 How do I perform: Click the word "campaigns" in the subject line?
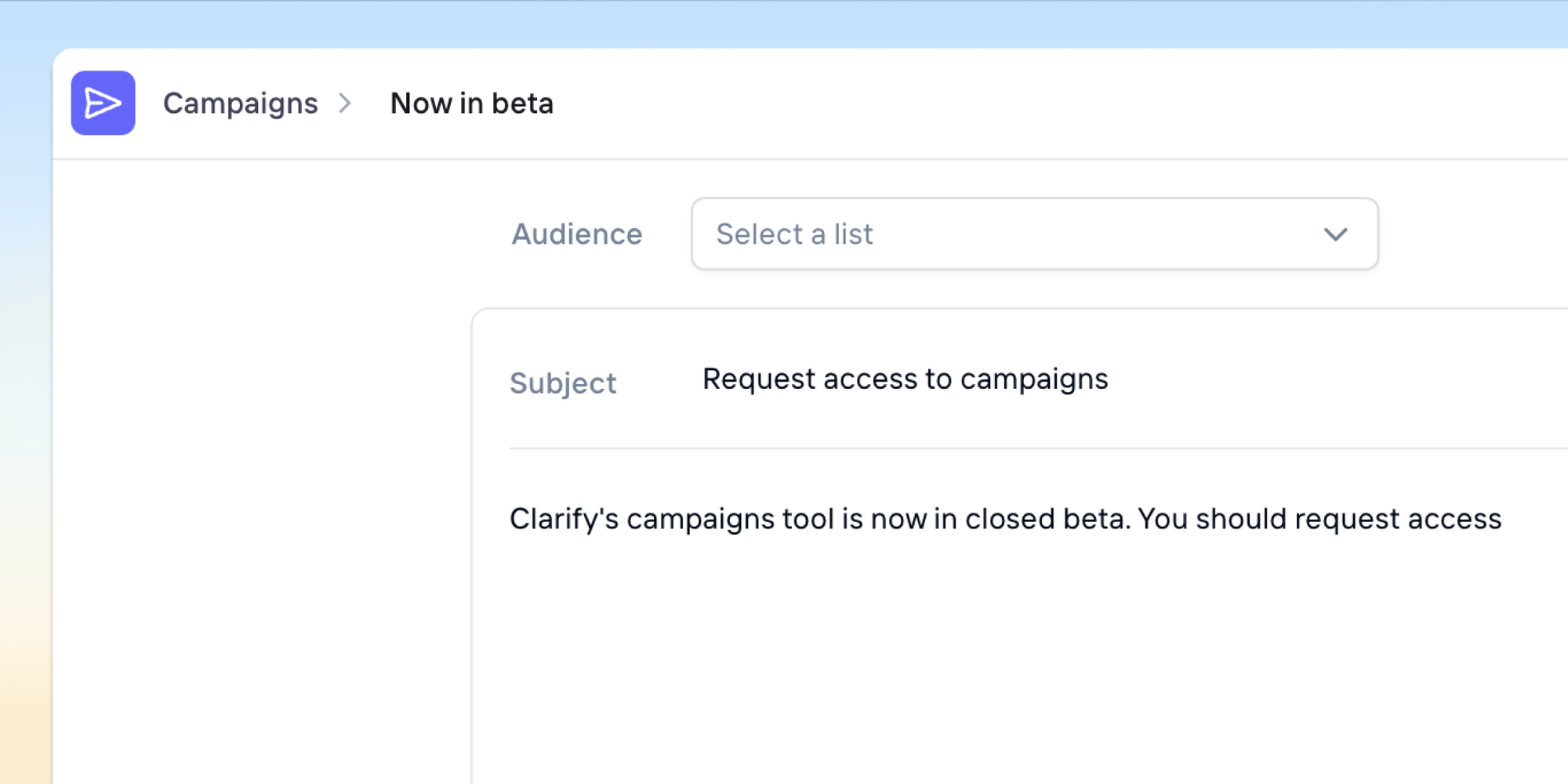pyautogui.click(x=1033, y=379)
